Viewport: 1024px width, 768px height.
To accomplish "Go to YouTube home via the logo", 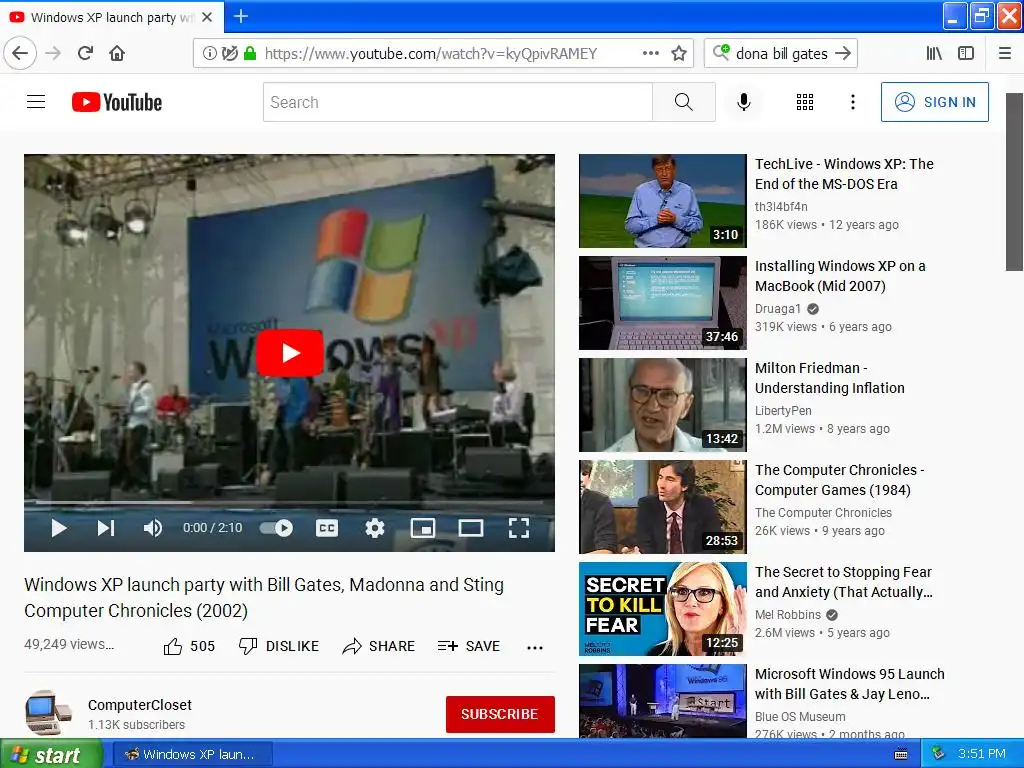I will click(x=117, y=102).
